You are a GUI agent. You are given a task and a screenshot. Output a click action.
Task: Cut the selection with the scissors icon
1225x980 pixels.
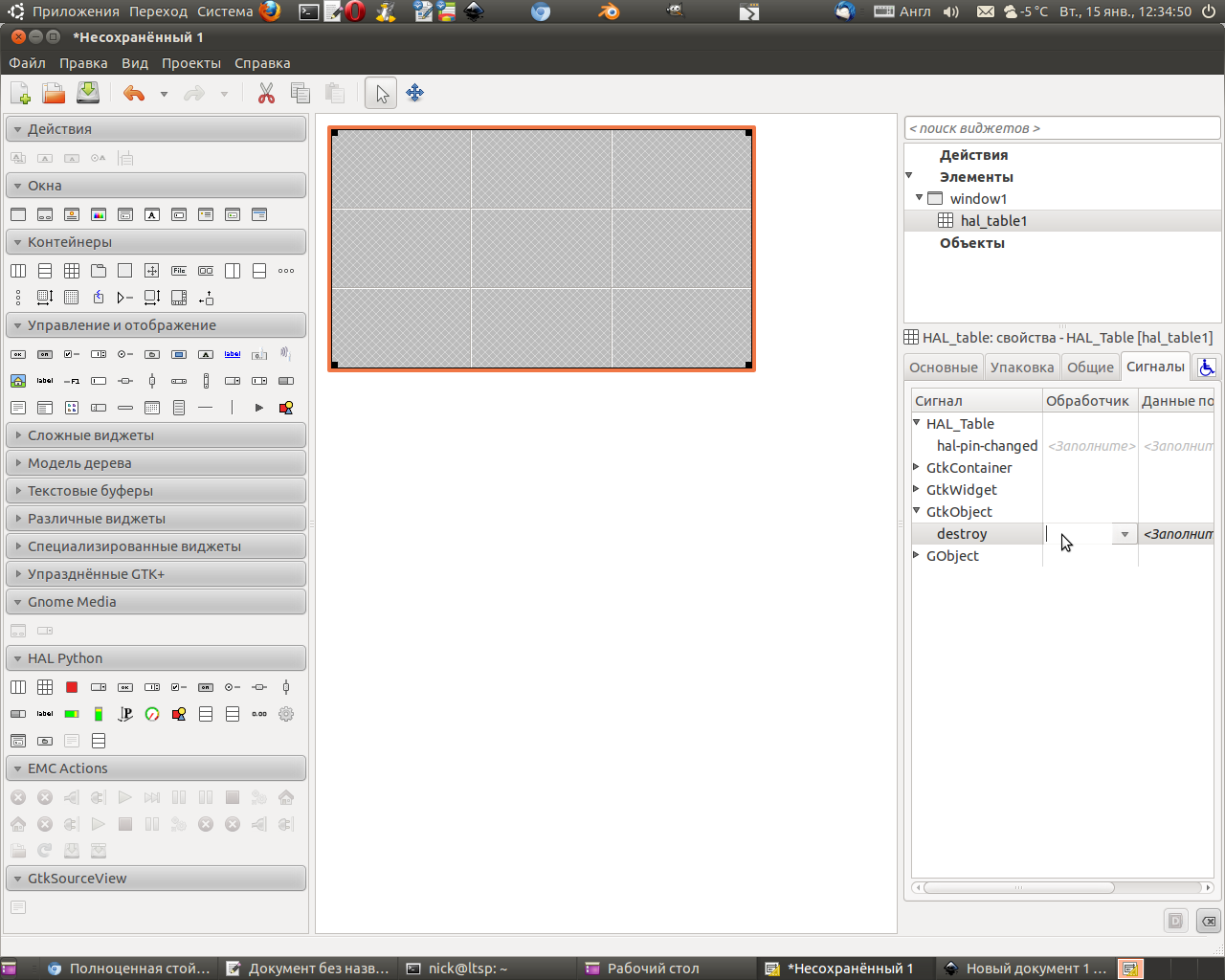pyautogui.click(x=266, y=93)
